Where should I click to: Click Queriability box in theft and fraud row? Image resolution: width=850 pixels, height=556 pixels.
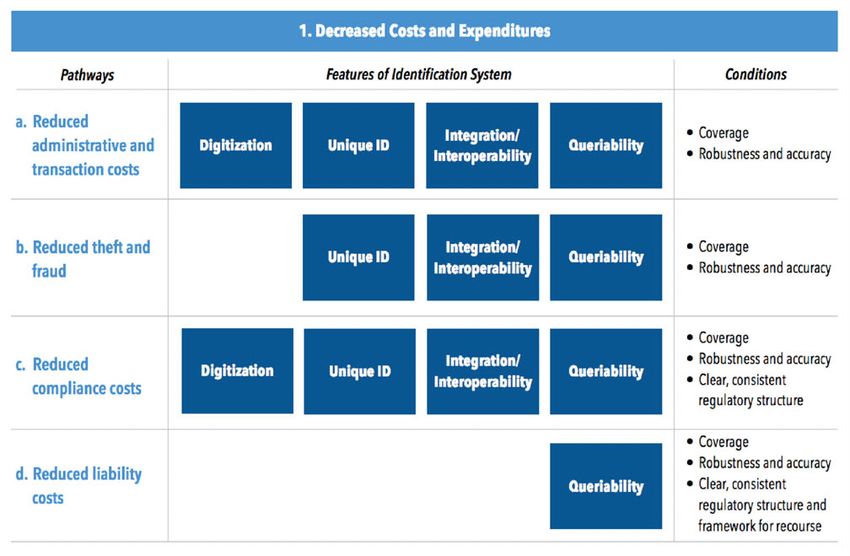606,257
